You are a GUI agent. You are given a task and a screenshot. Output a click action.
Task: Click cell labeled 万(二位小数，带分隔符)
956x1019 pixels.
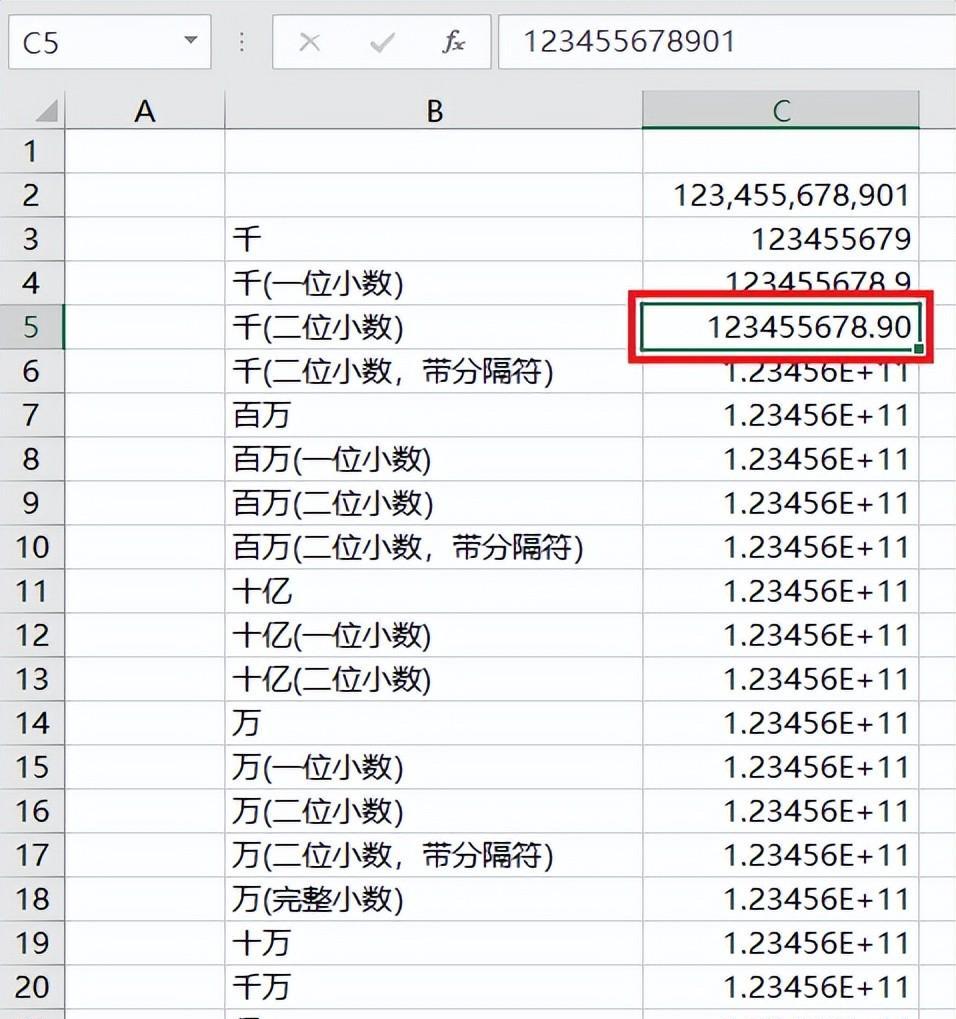coord(433,855)
